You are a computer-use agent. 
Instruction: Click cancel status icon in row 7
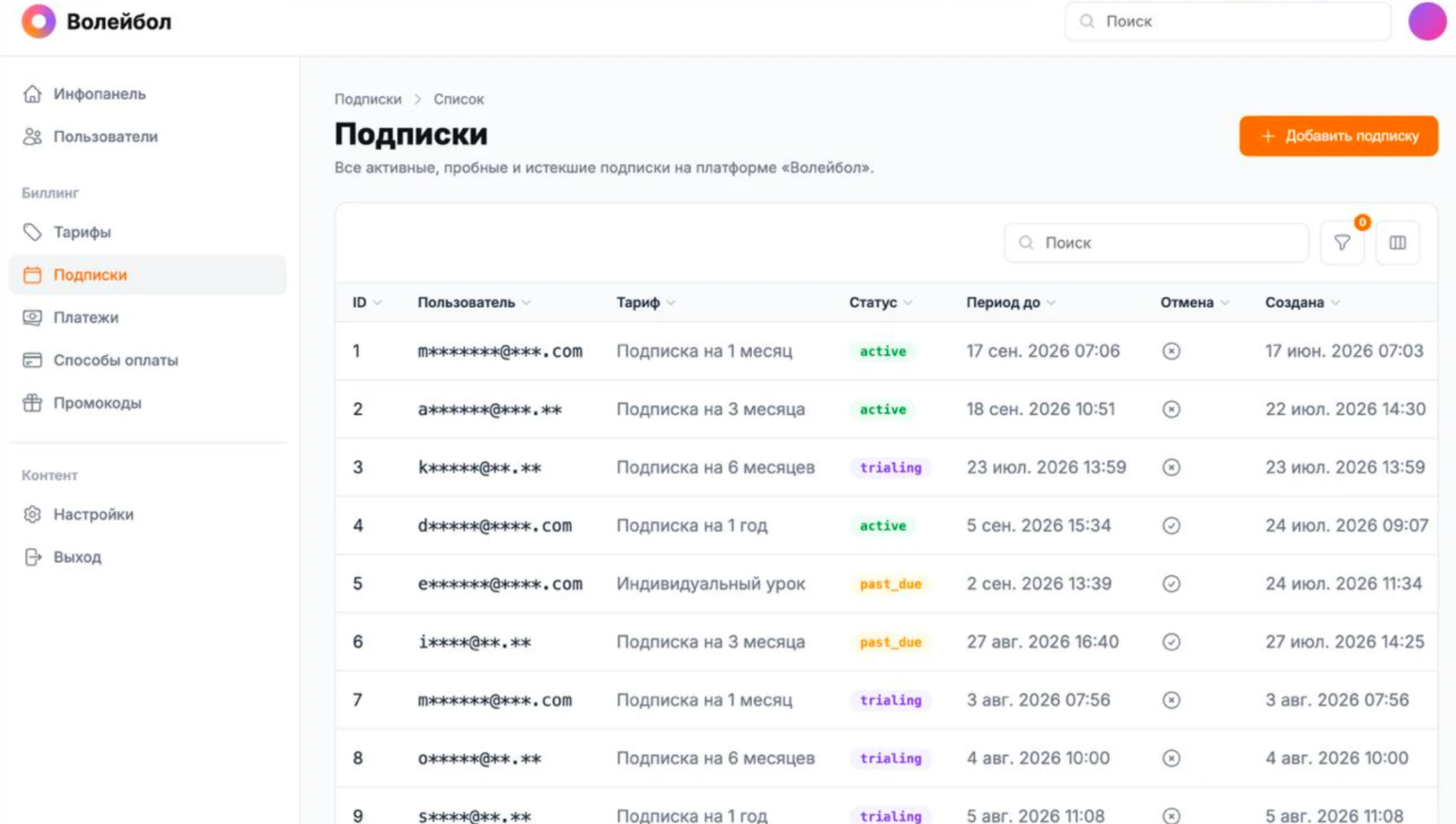tap(1171, 700)
